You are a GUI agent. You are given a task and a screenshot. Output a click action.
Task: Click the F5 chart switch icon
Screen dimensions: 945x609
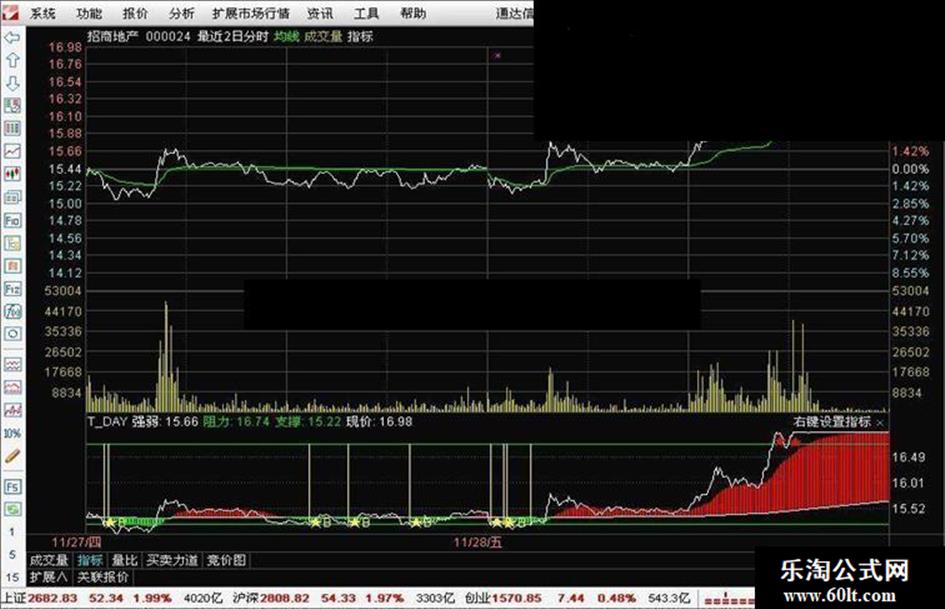(12, 487)
